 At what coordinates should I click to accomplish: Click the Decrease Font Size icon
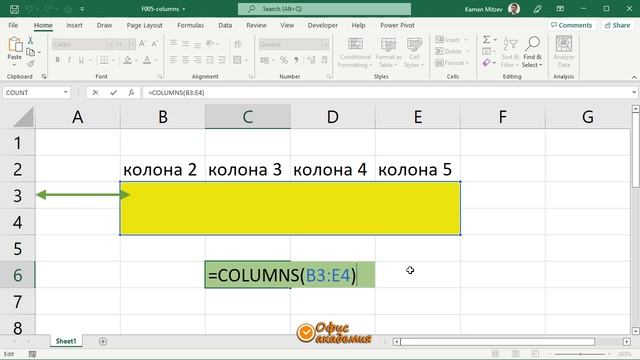[154, 44]
